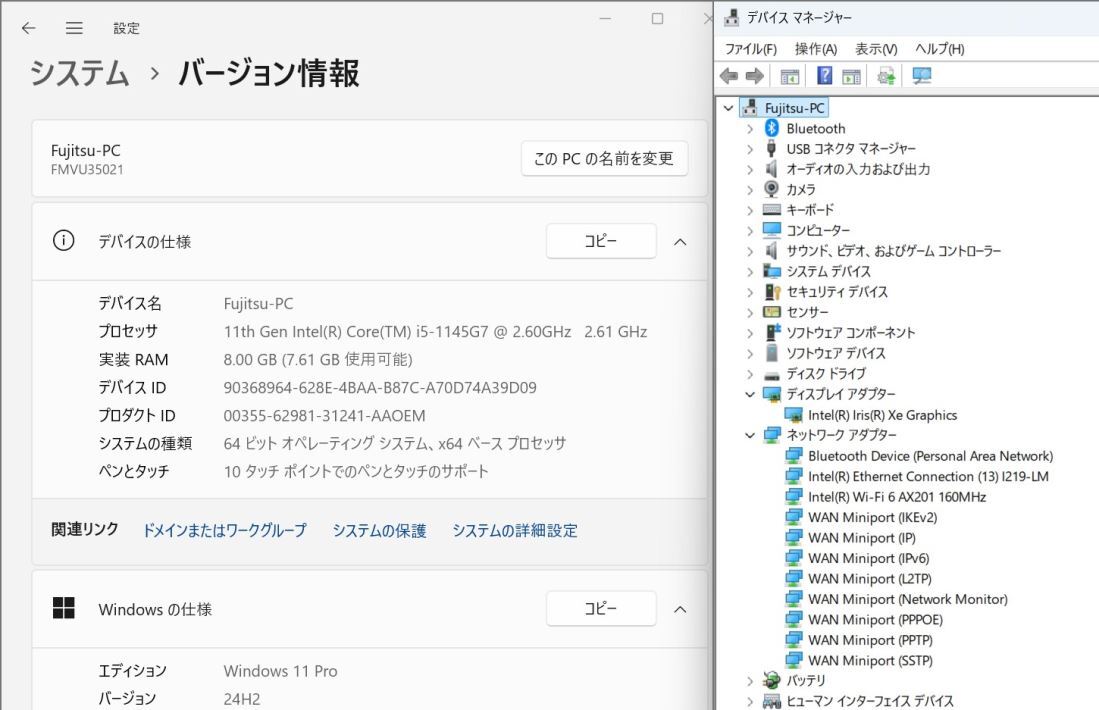The width and height of the screenshot is (1099, 710).
Task: Collapse the ネットワーク アダプター category
Action: 750,435
